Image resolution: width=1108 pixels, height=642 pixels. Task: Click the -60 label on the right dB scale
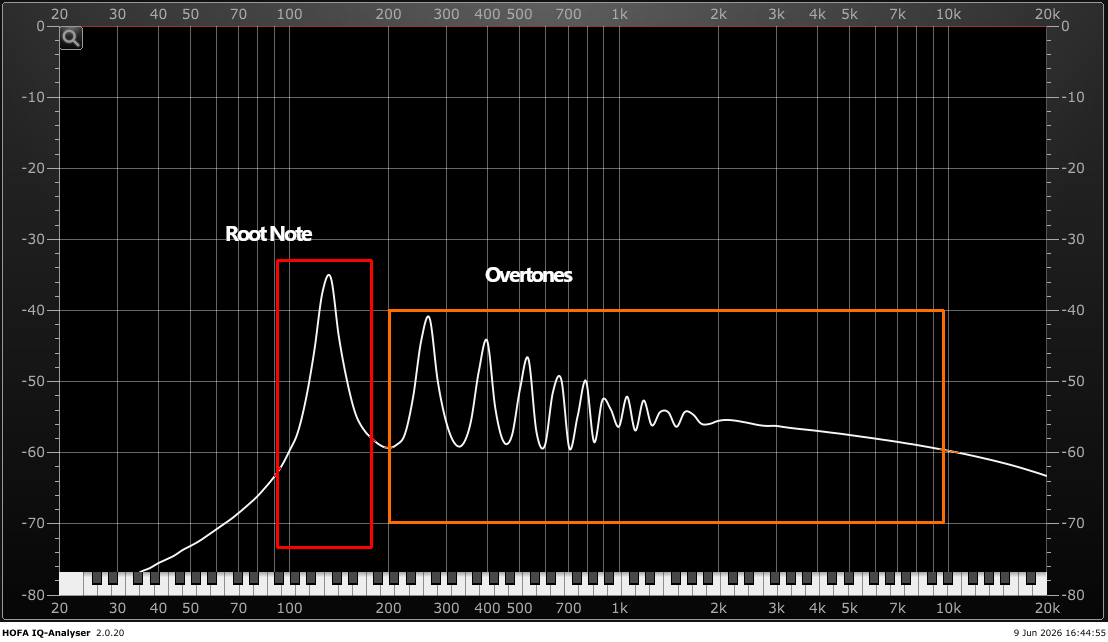(1073, 452)
